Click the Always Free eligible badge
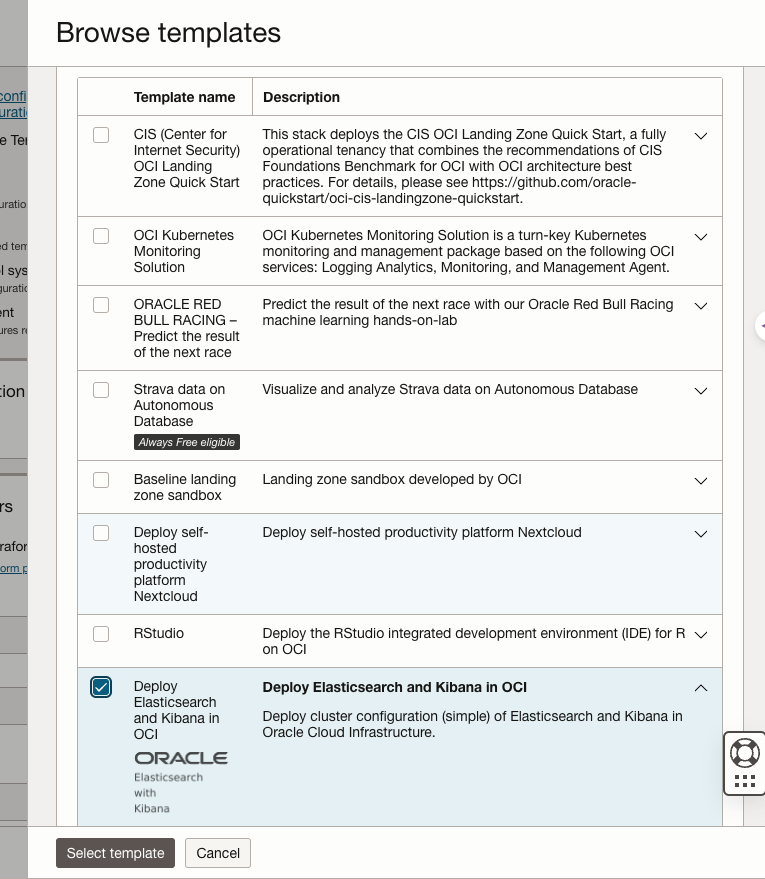This screenshot has width=765, height=879. point(187,442)
